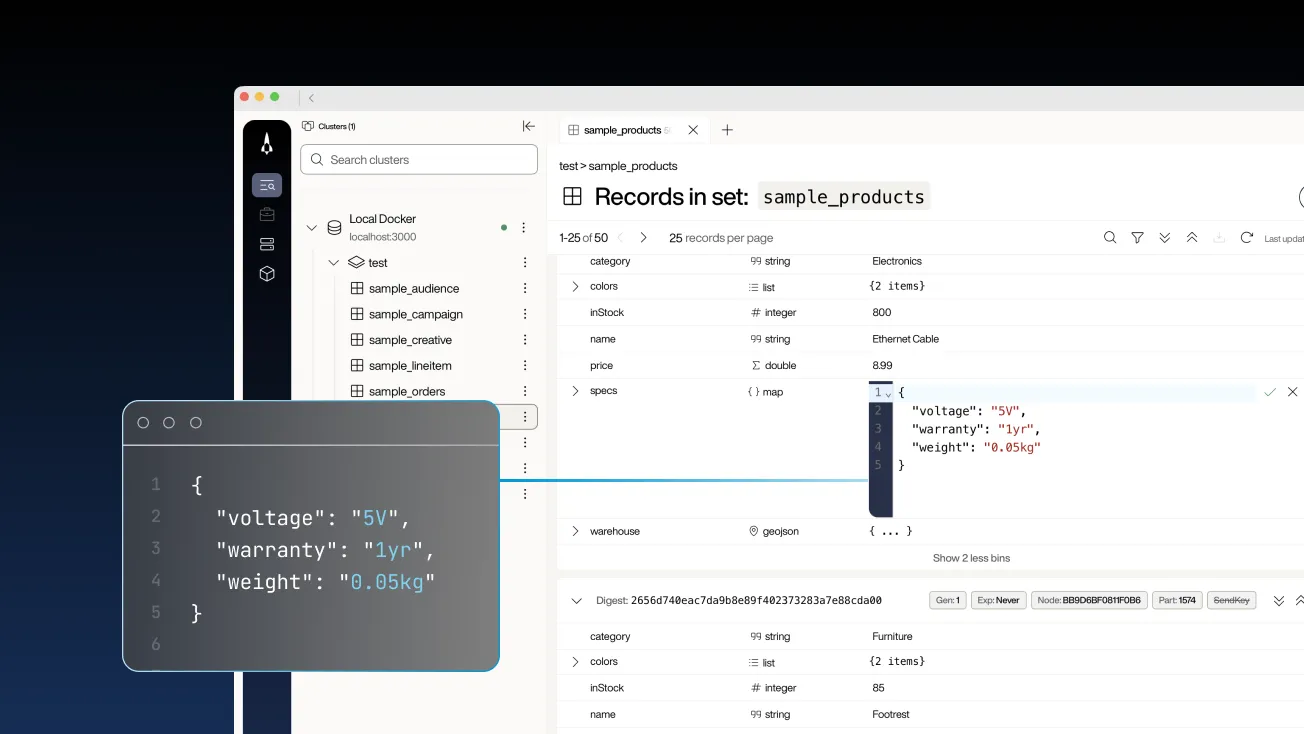Refresh records with the reload icon
Image resolution: width=1304 pixels, height=734 pixels.
(x=1246, y=237)
